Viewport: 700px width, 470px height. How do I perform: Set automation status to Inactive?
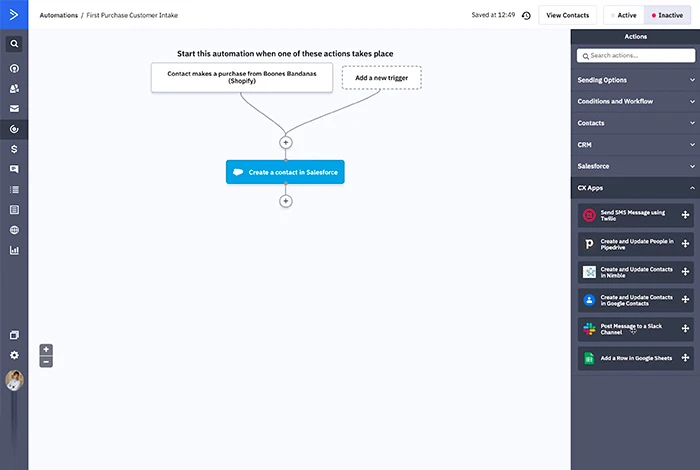point(667,15)
